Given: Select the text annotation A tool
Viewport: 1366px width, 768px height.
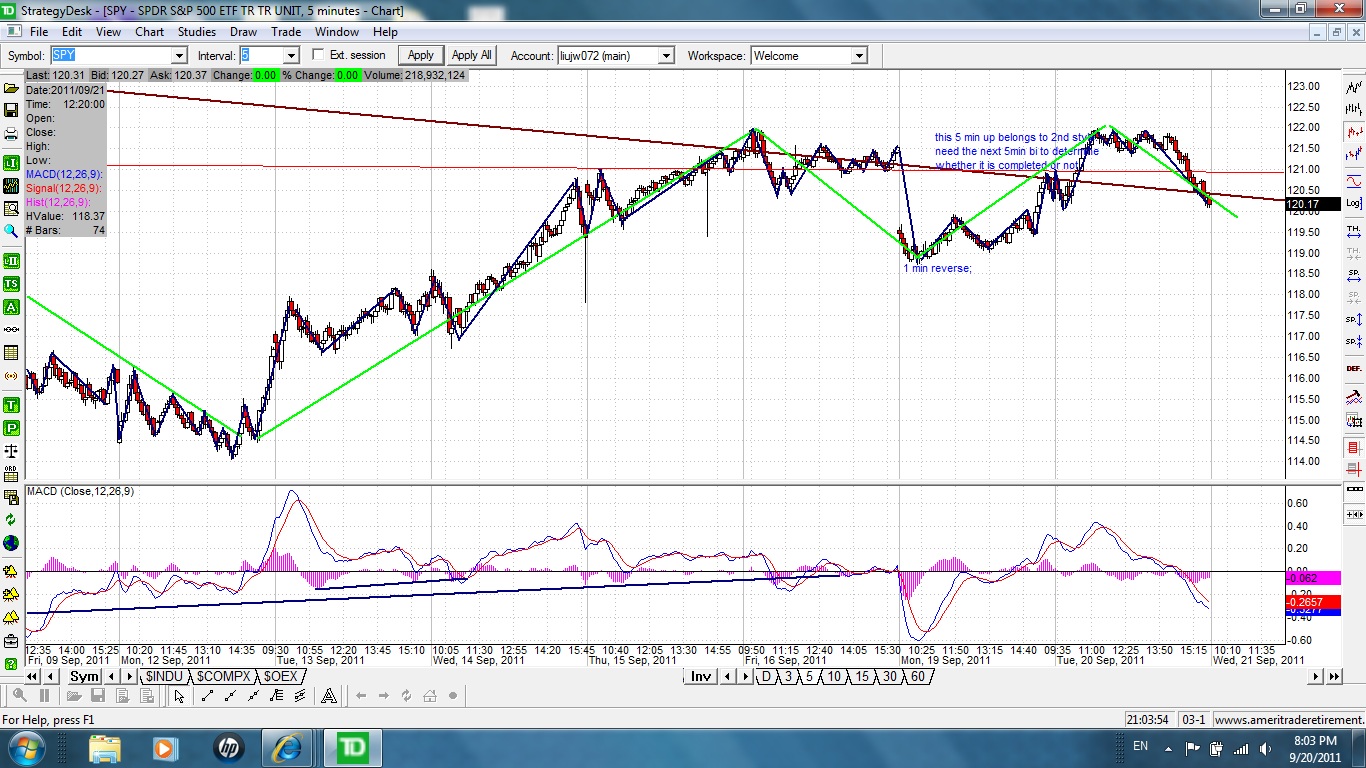Looking at the screenshot, I should pos(328,696).
